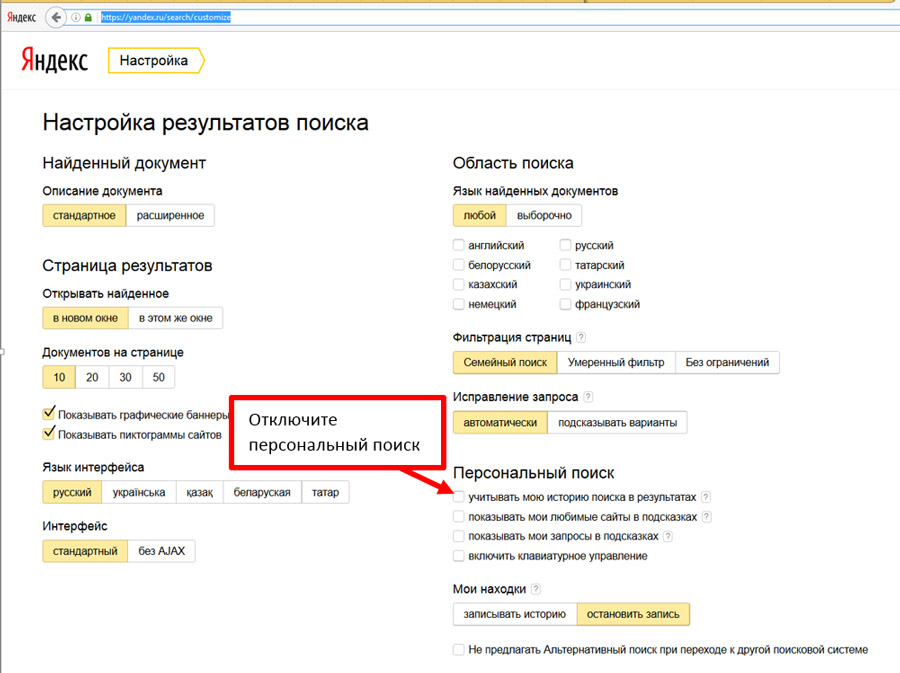Screen dimensions: 900x673
Task: Open help for Исправление запроса
Action: pos(588,396)
